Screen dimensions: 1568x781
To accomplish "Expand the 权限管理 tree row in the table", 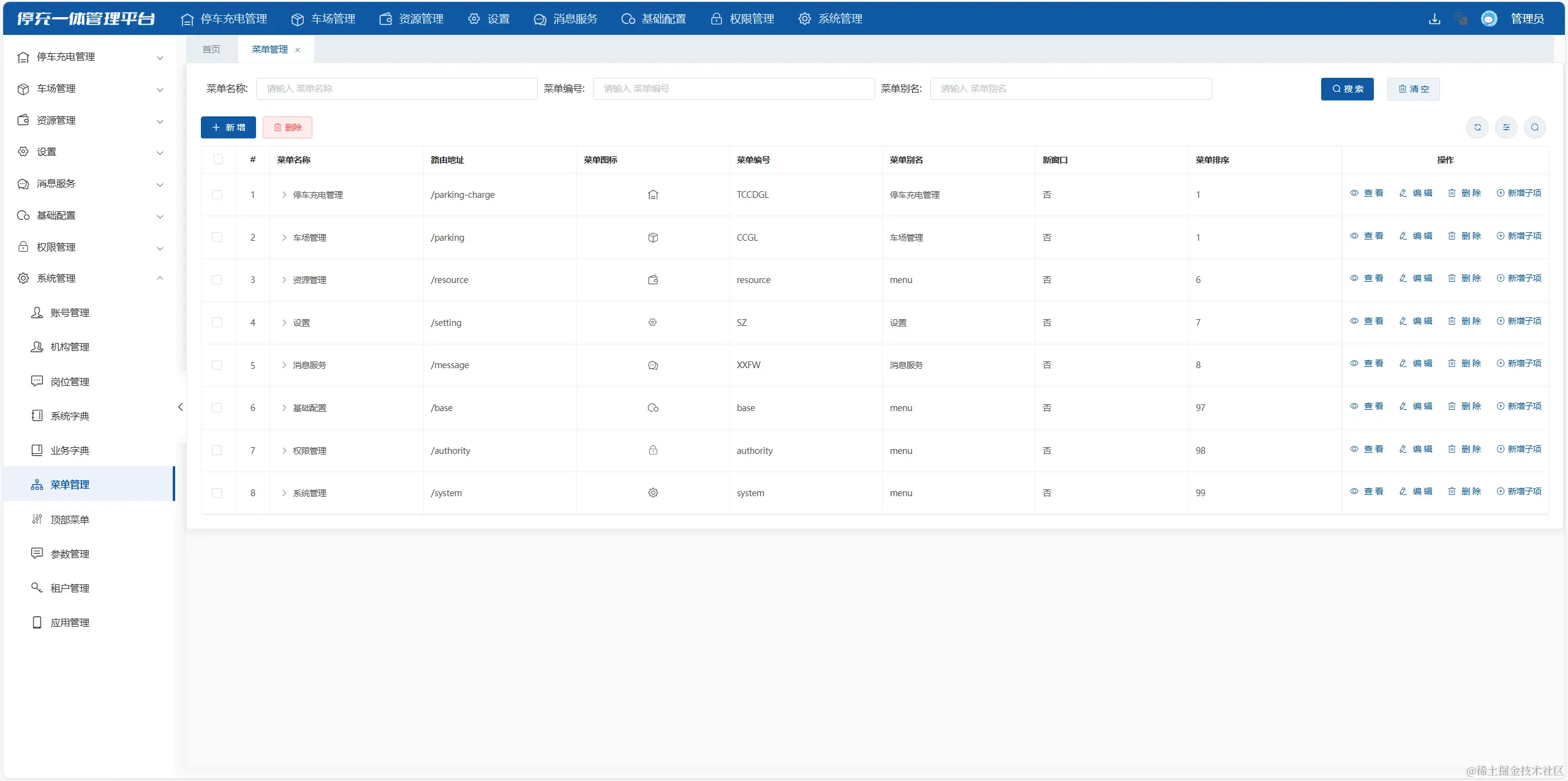I will tap(284, 450).
